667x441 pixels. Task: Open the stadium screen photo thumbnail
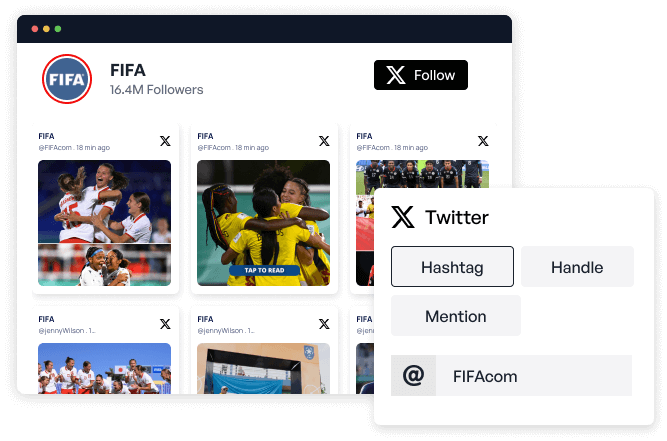[263, 368]
